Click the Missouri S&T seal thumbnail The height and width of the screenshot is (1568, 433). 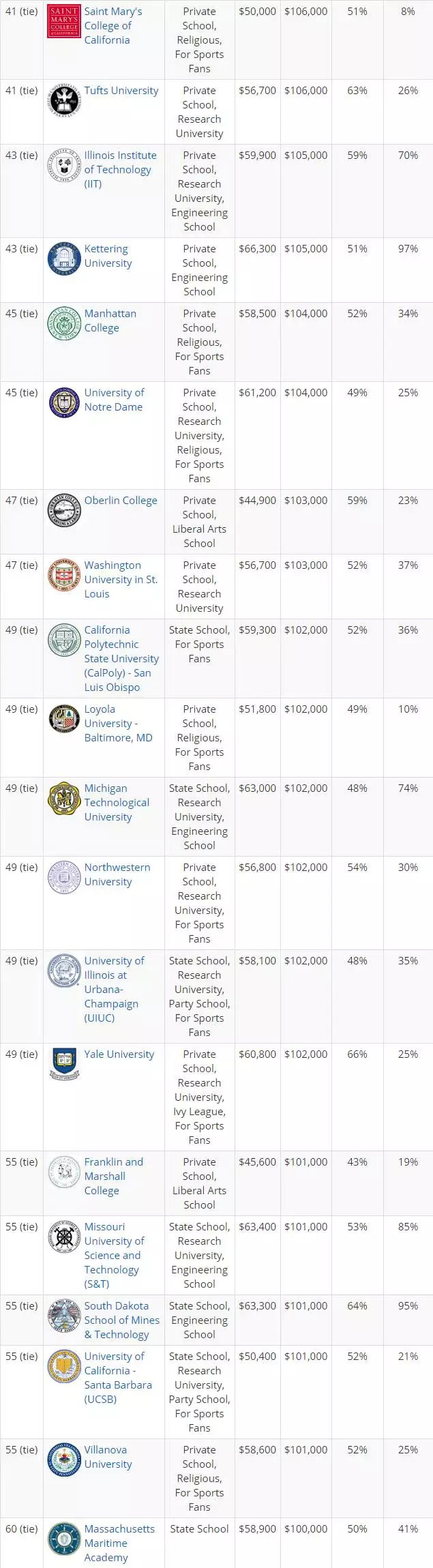coord(64,1237)
